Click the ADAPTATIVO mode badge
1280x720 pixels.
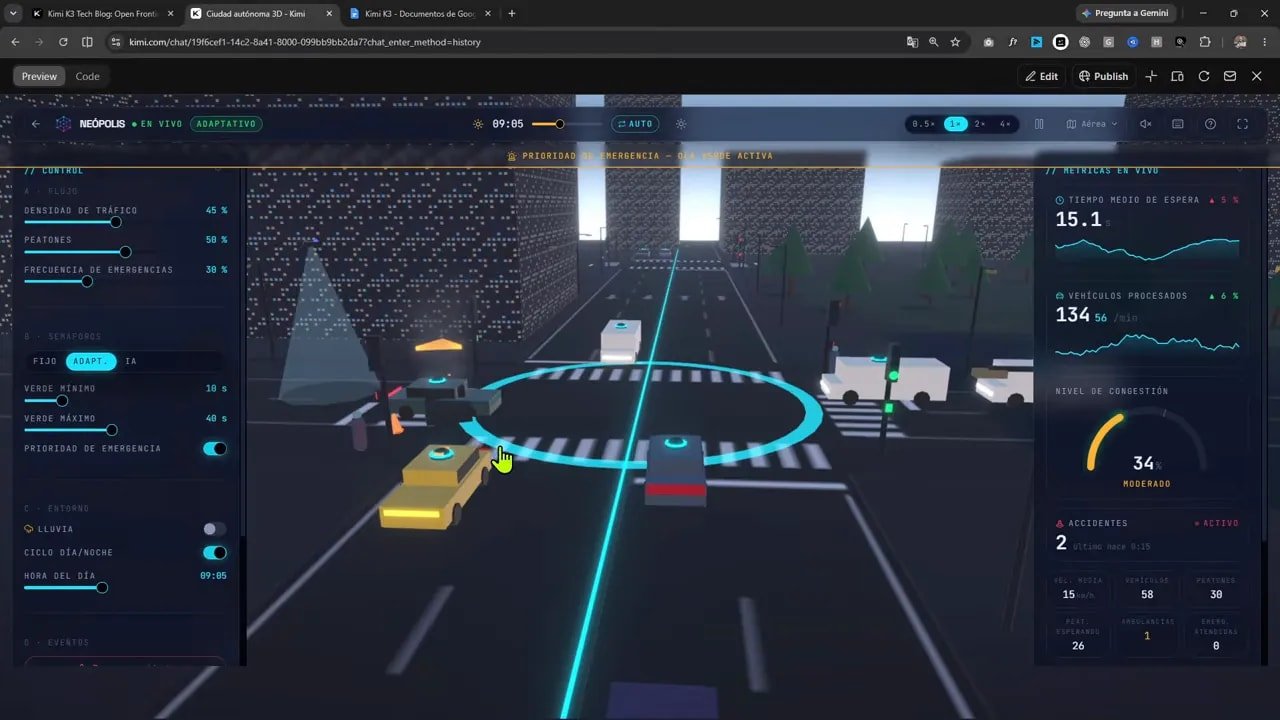(226, 124)
